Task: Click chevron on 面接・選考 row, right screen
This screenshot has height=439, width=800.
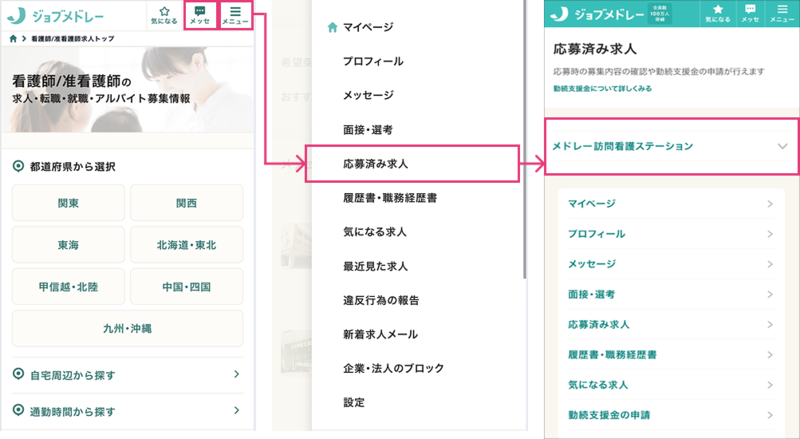Action: [x=770, y=294]
